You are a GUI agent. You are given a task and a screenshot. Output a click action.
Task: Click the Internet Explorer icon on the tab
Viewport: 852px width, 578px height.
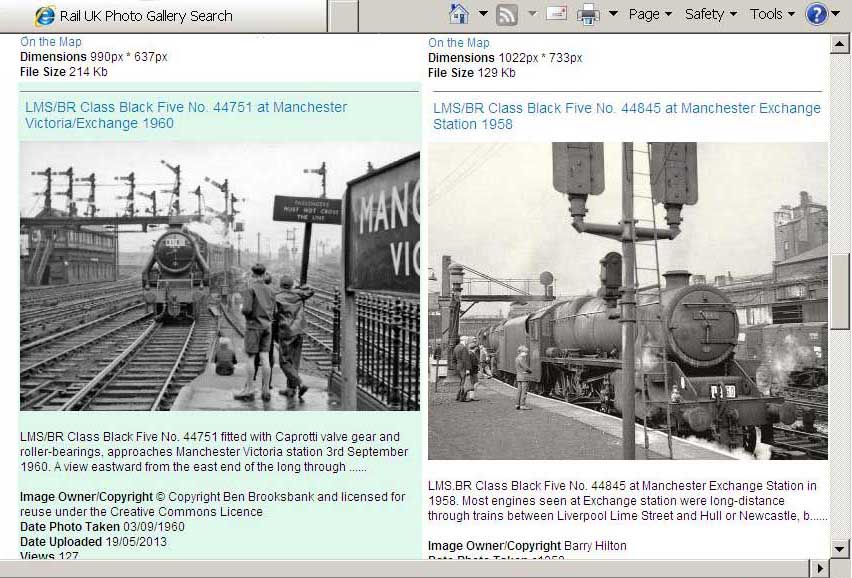click(45, 16)
